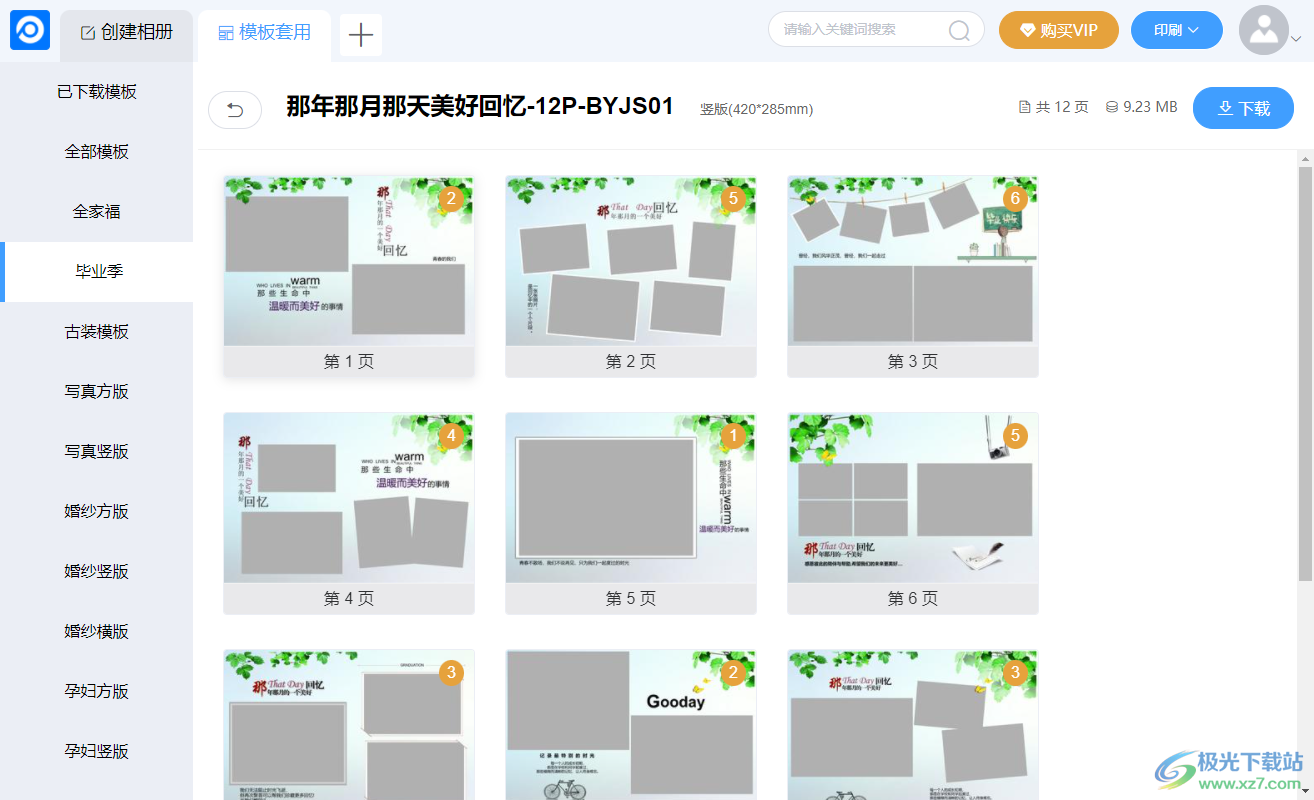Open the Gooday page thumbnail
Screen dimensions: 1314x800
[631, 725]
